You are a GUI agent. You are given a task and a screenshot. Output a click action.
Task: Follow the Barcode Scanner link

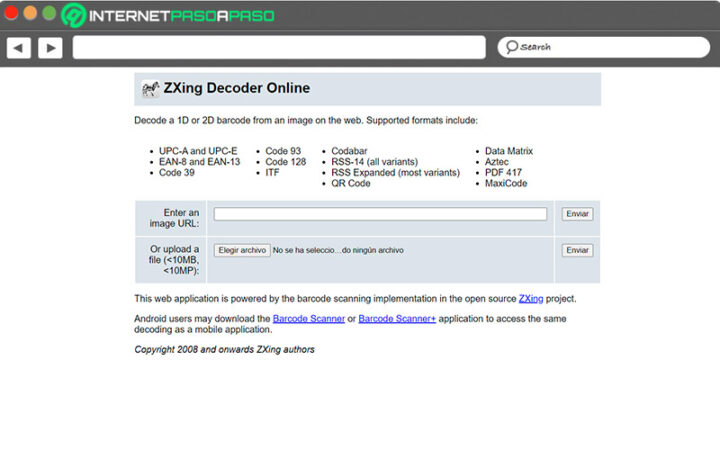[309, 318]
